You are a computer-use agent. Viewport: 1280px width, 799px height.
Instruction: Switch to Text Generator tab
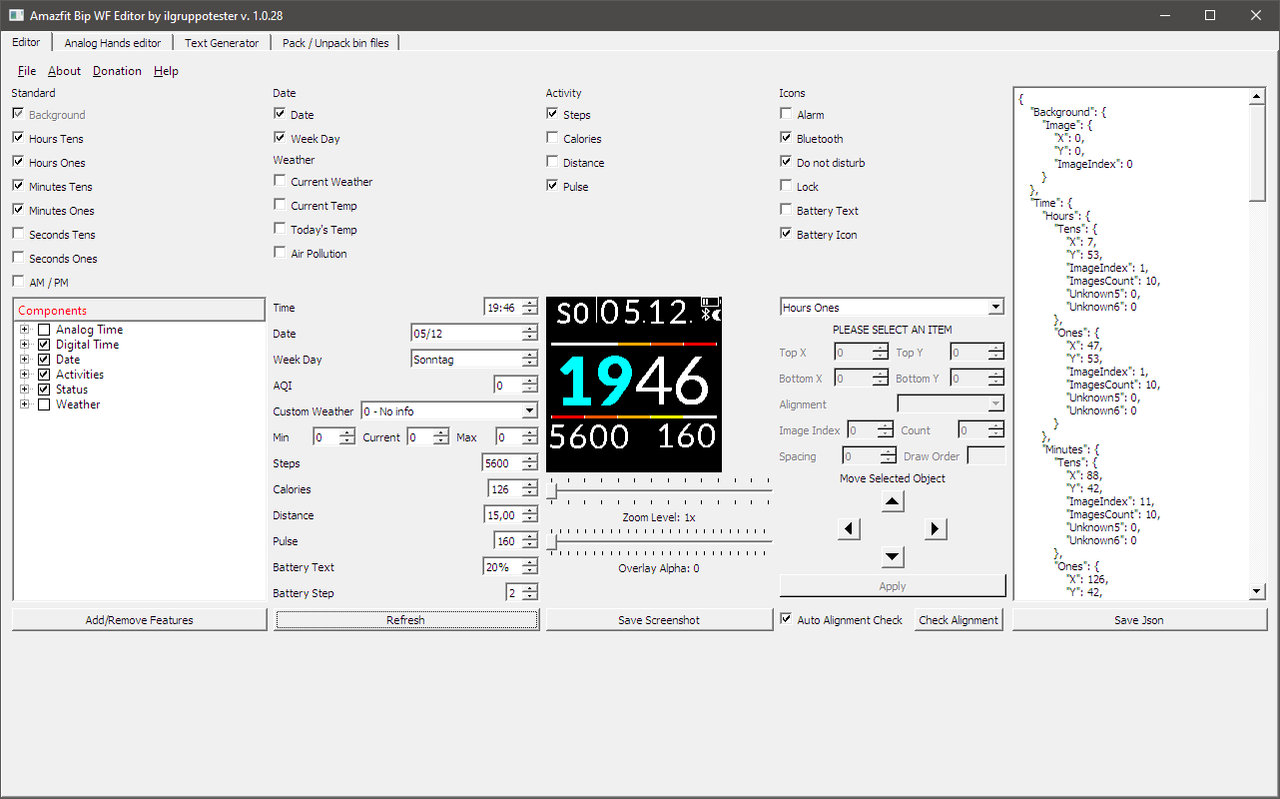(222, 43)
